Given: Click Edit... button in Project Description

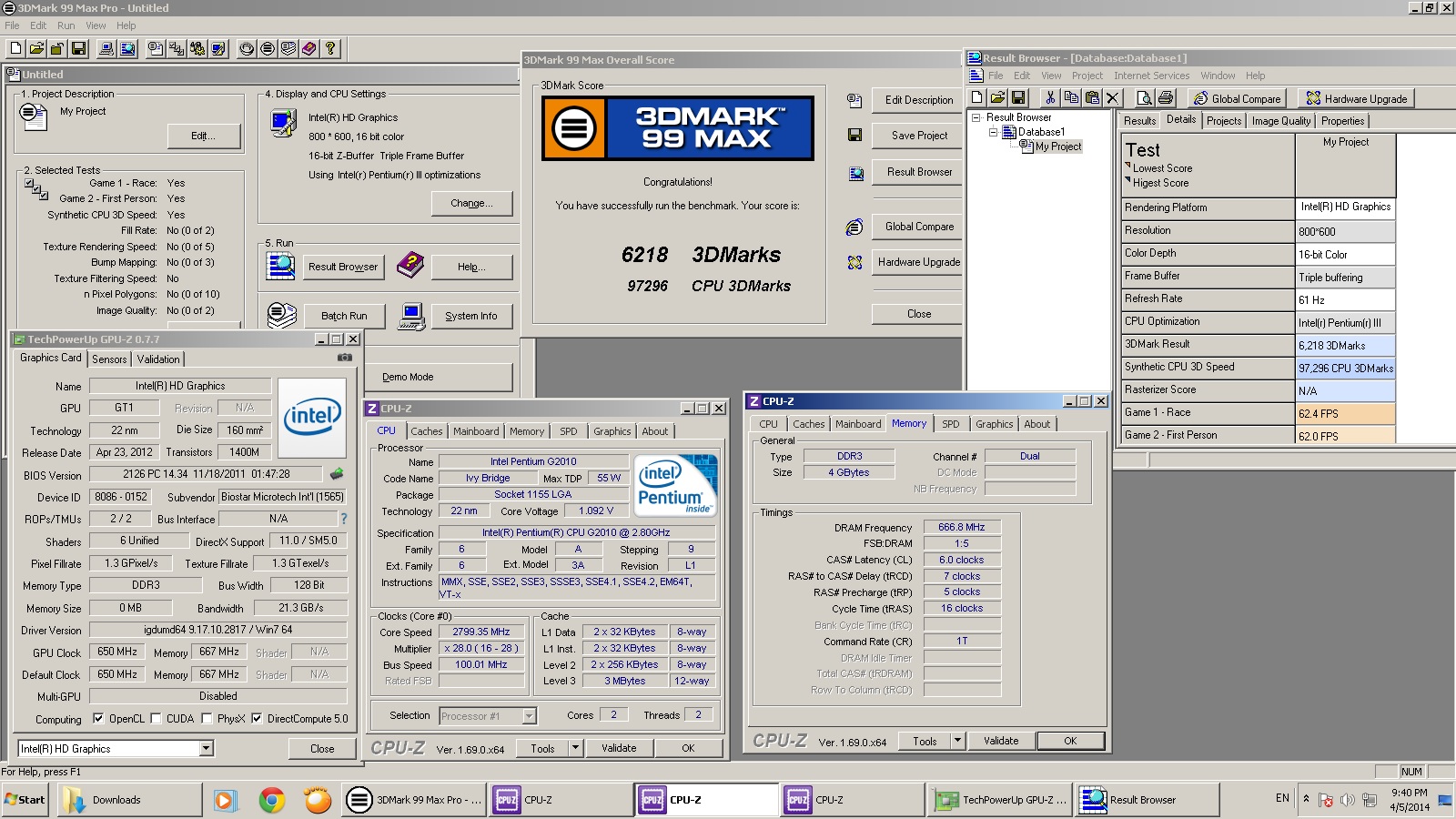Looking at the screenshot, I should (x=204, y=136).
